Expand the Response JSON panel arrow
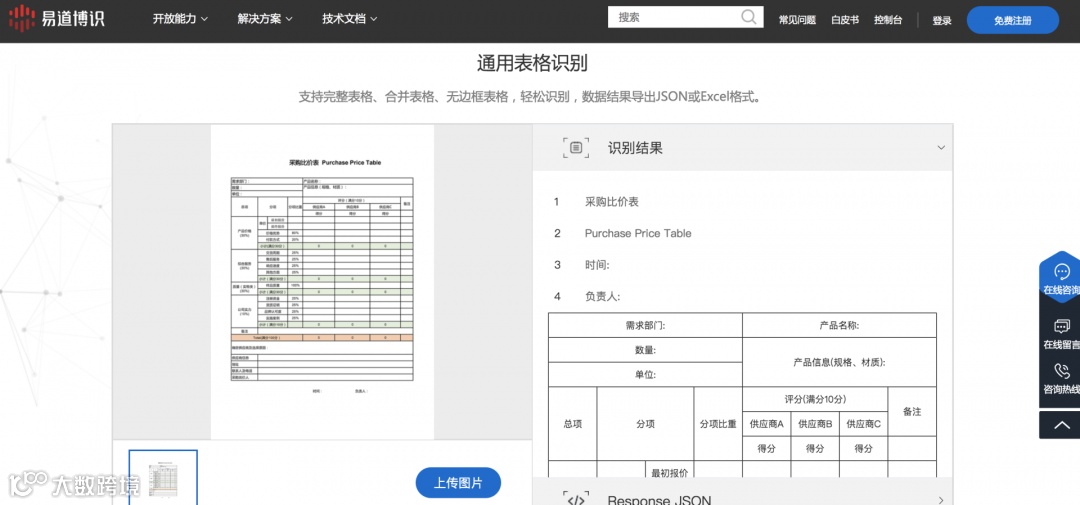The height and width of the screenshot is (505, 1080). click(941, 500)
